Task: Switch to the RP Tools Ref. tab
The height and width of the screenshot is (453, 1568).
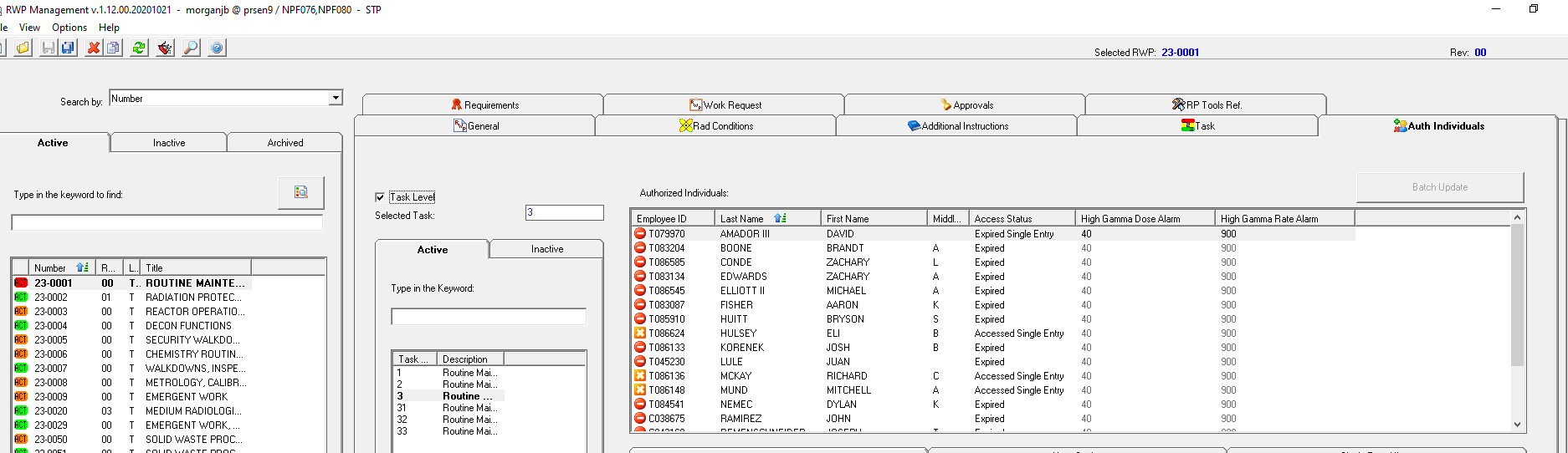Action: pos(1206,104)
